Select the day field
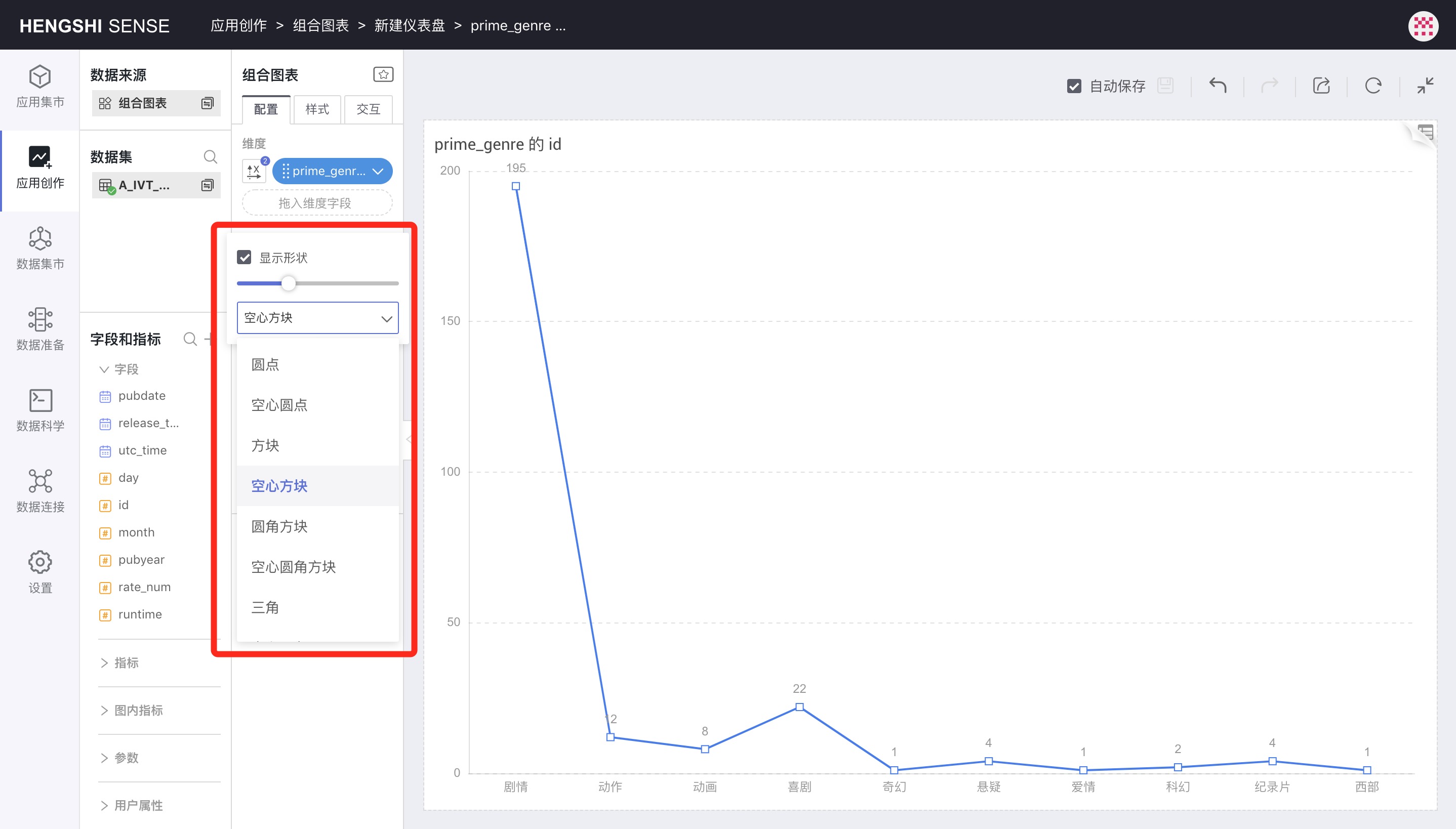The image size is (1456, 829). point(128,478)
